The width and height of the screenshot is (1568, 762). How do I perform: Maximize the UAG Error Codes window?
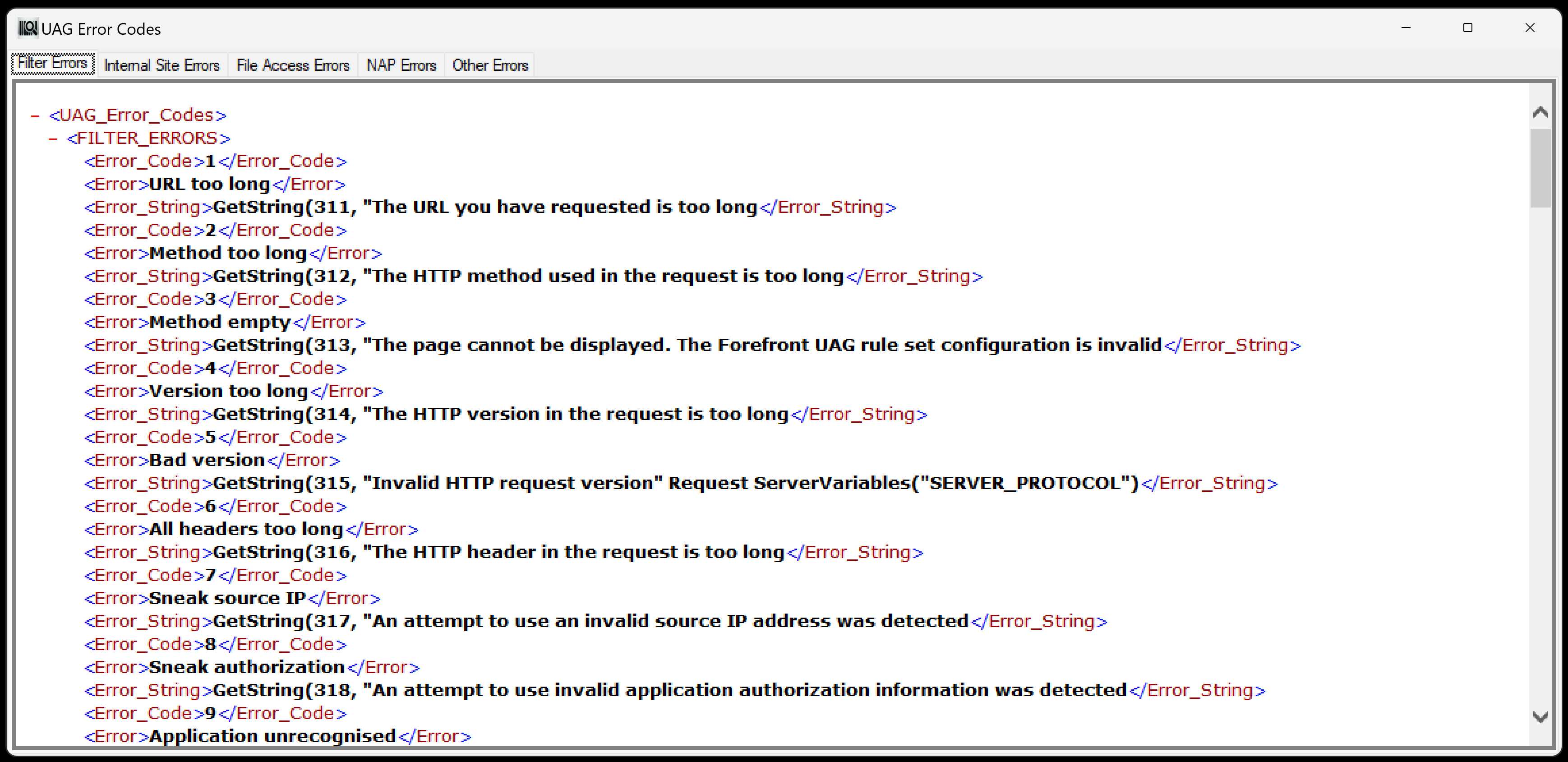1468,28
